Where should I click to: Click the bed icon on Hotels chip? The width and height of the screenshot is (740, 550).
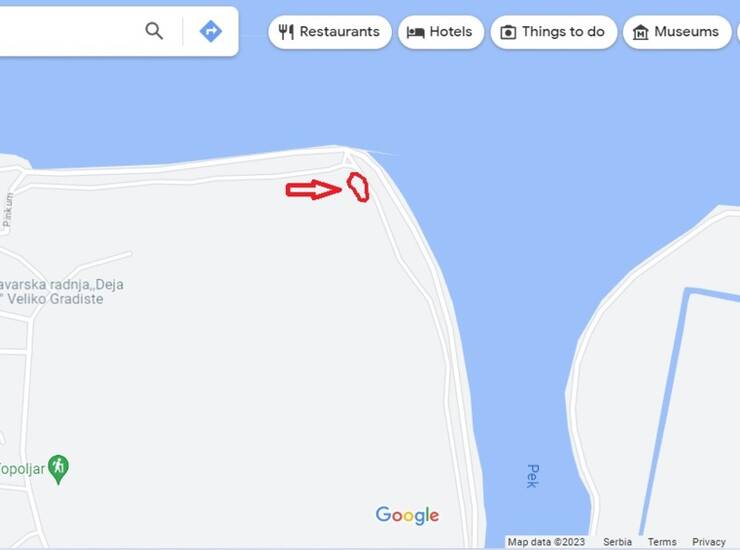point(415,32)
